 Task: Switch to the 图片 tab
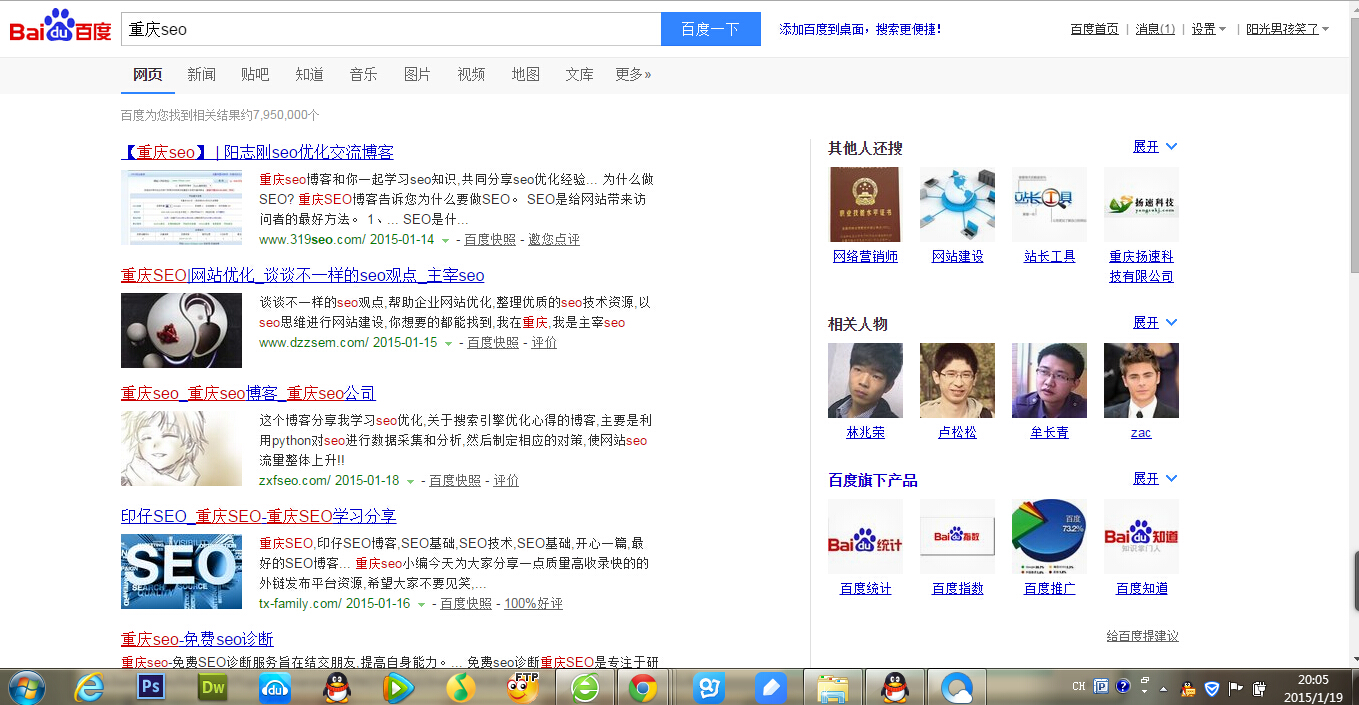point(417,74)
